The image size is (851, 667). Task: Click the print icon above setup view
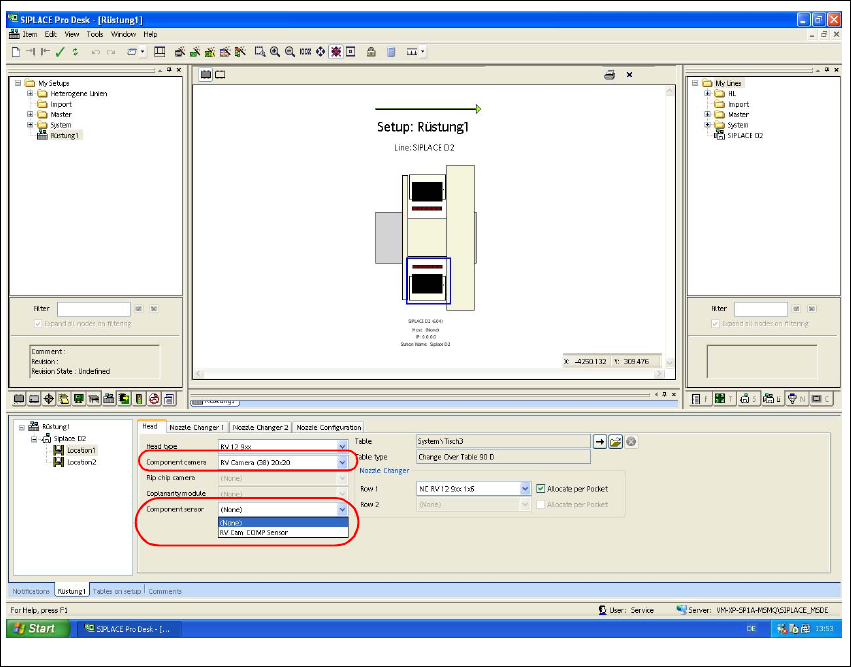(608, 75)
